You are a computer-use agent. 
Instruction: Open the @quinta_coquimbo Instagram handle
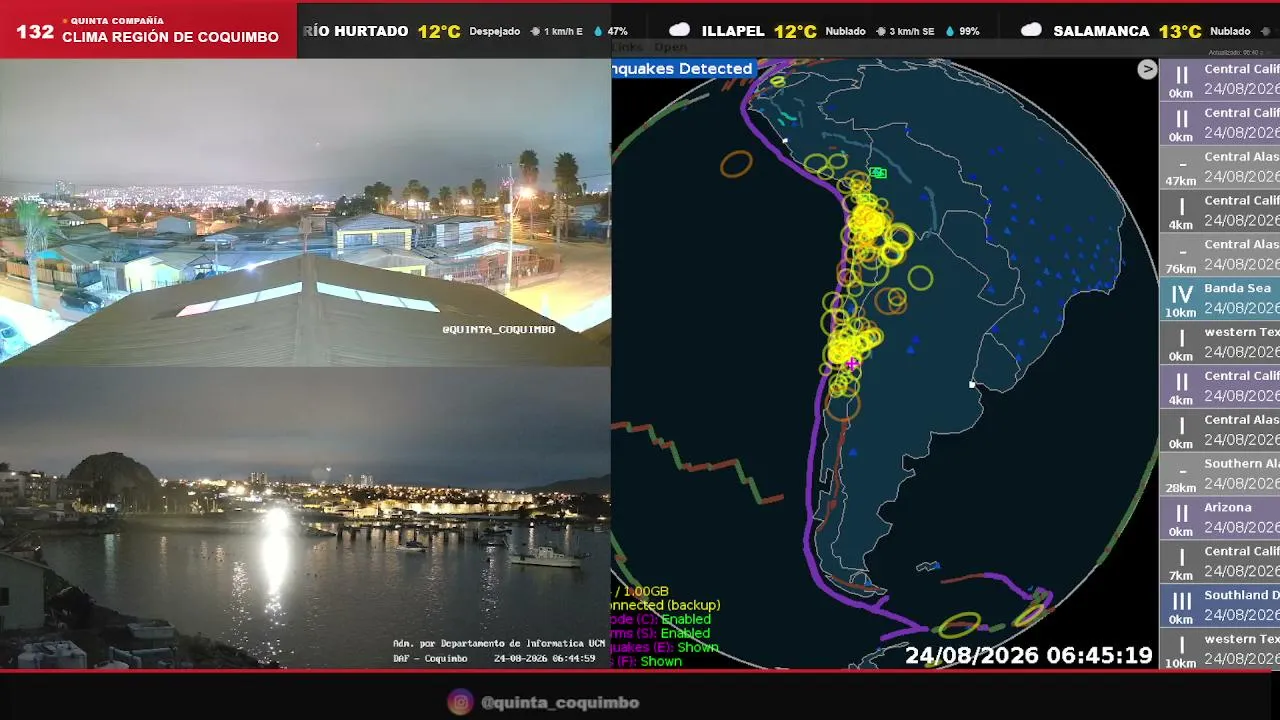pyautogui.click(x=560, y=702)
